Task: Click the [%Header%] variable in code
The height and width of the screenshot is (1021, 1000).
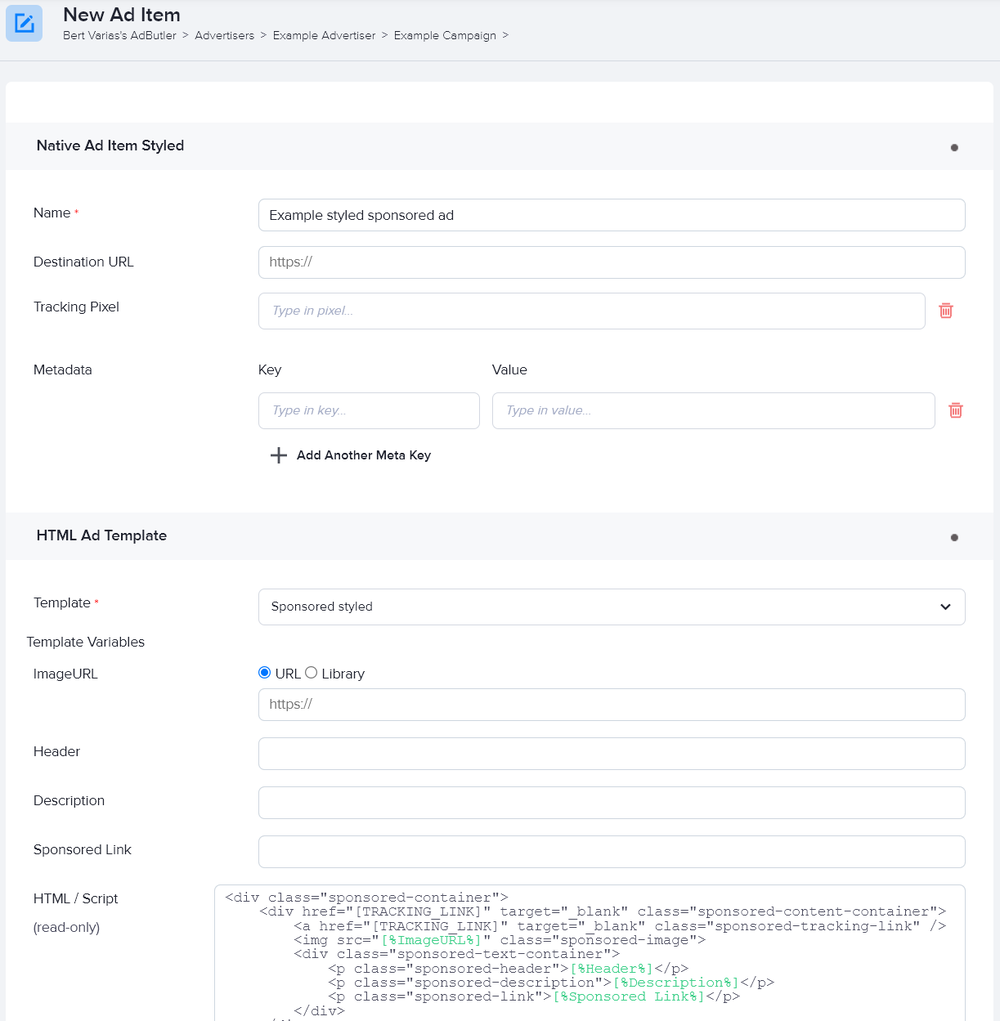Action: point(611,968)
